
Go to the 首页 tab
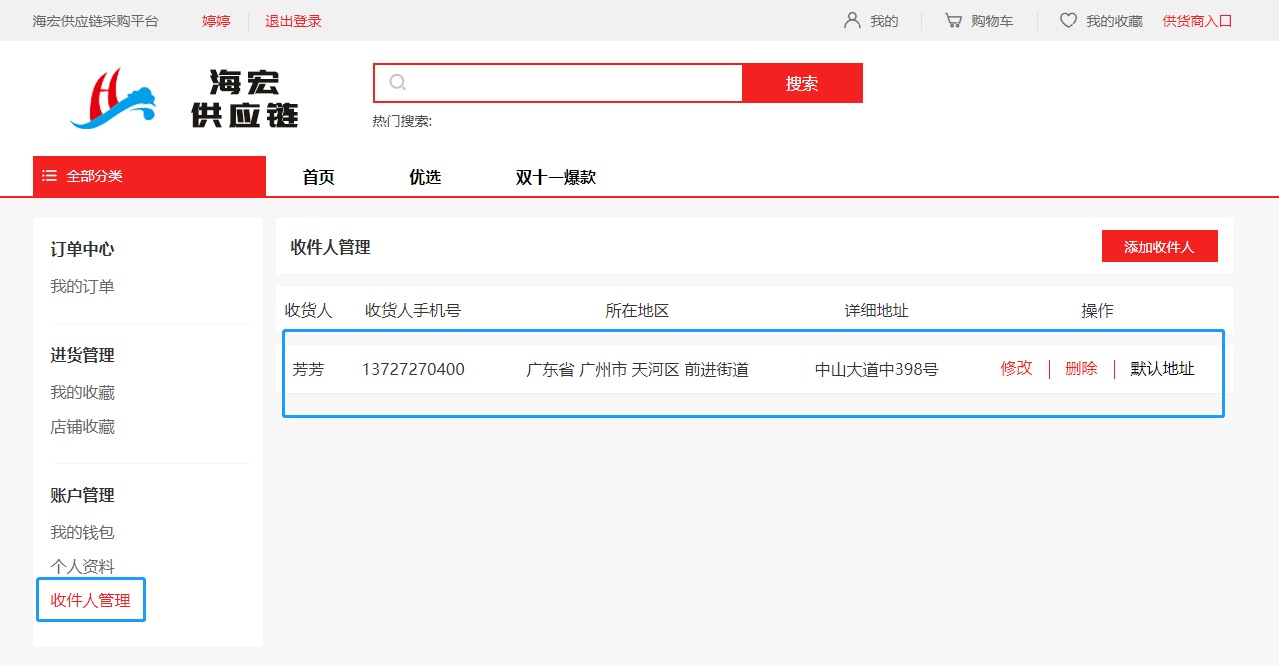pos(318,177)
